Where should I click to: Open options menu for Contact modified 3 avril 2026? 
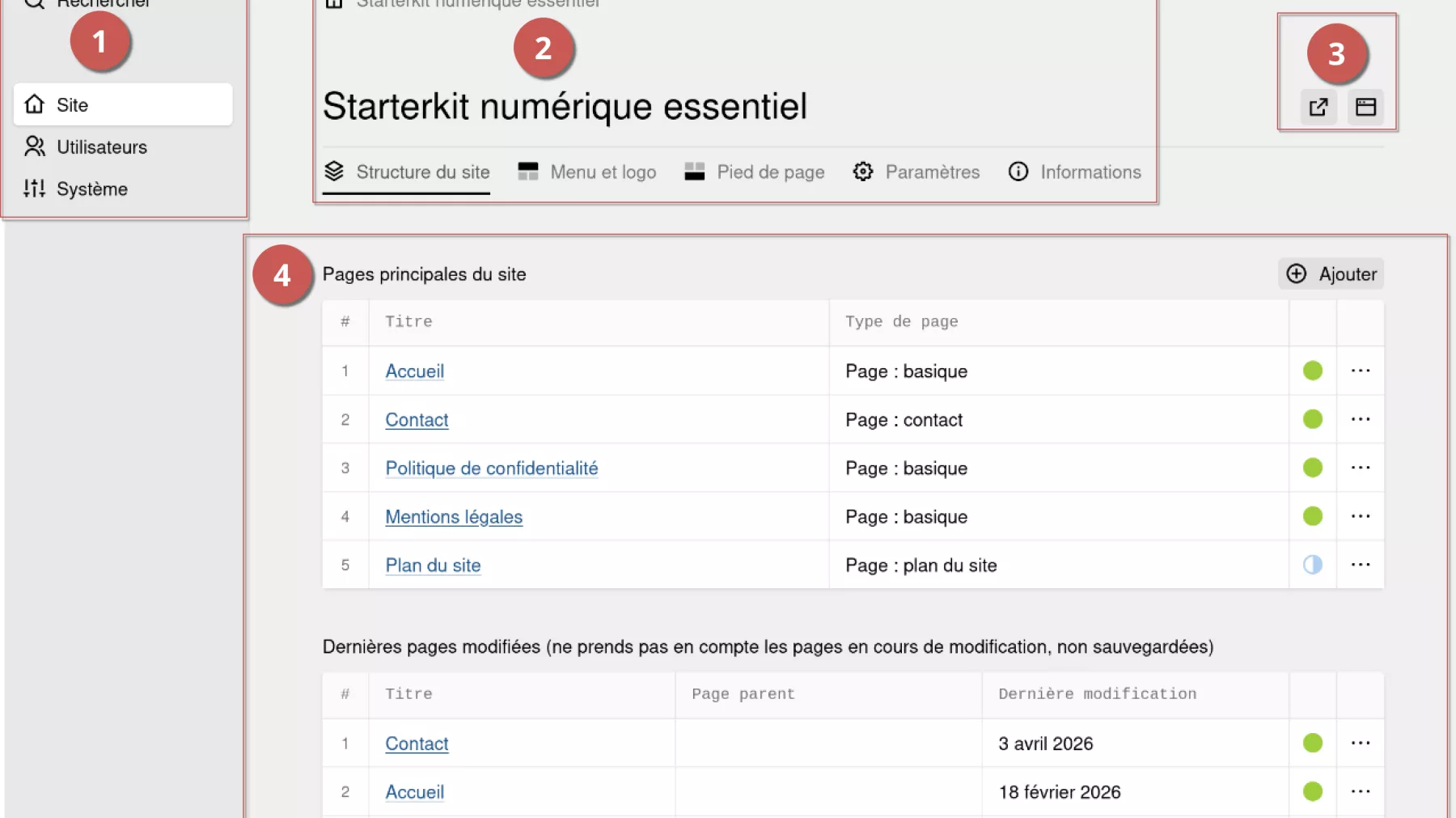pos(1361,743)
